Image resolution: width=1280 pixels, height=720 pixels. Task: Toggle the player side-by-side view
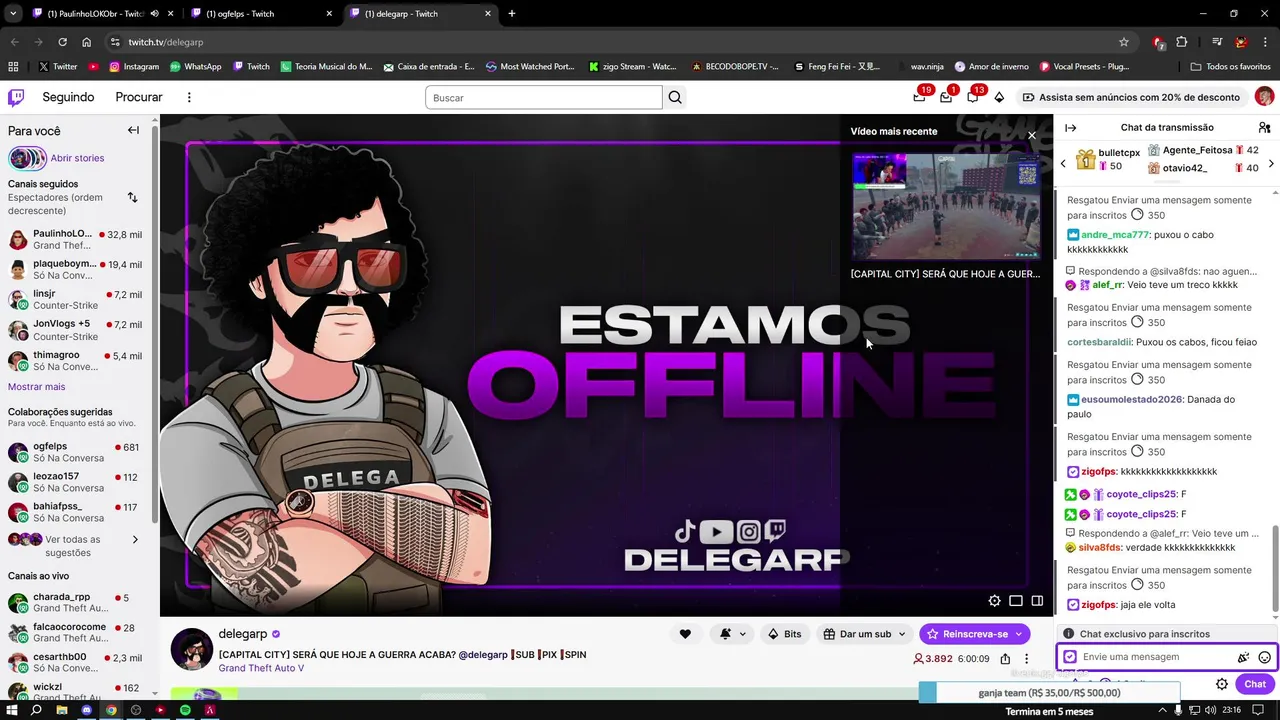point(1037,601)
